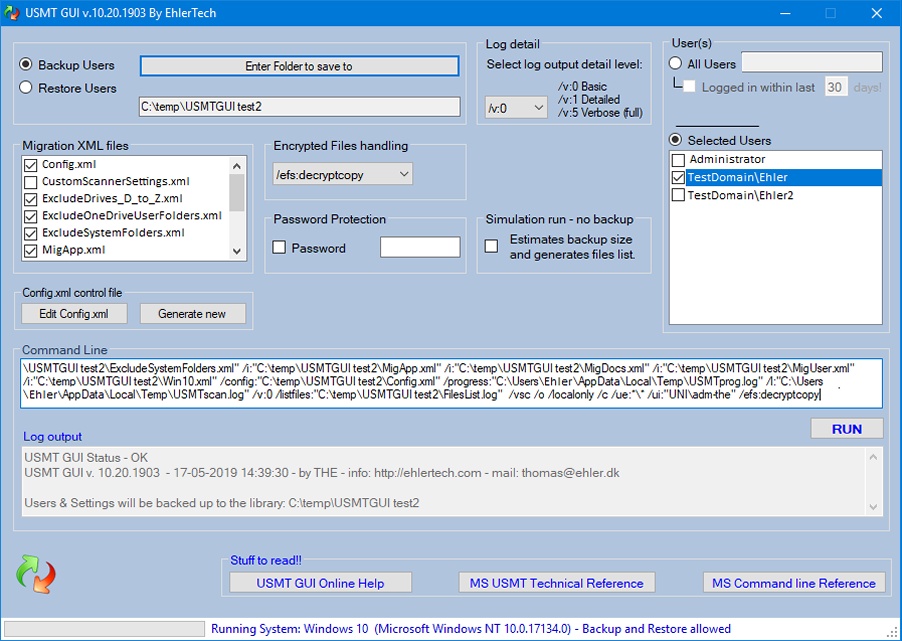Tick the Administrator user checkbox

pyautogui.click(x=679, y=159)
